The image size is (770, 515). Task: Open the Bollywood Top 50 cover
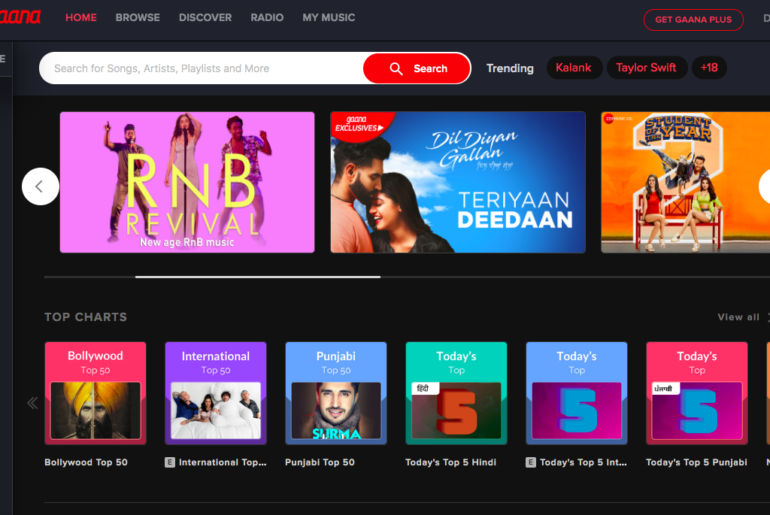point(95,393)
